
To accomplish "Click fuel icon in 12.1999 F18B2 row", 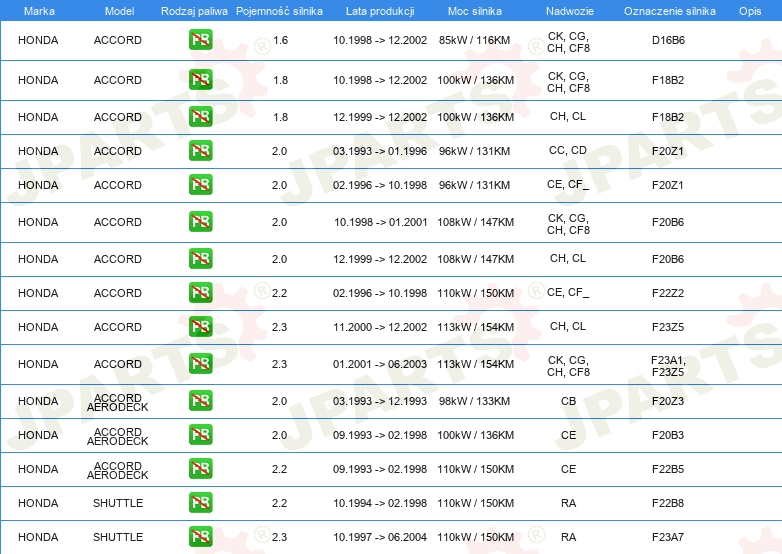I will [200, 117].
